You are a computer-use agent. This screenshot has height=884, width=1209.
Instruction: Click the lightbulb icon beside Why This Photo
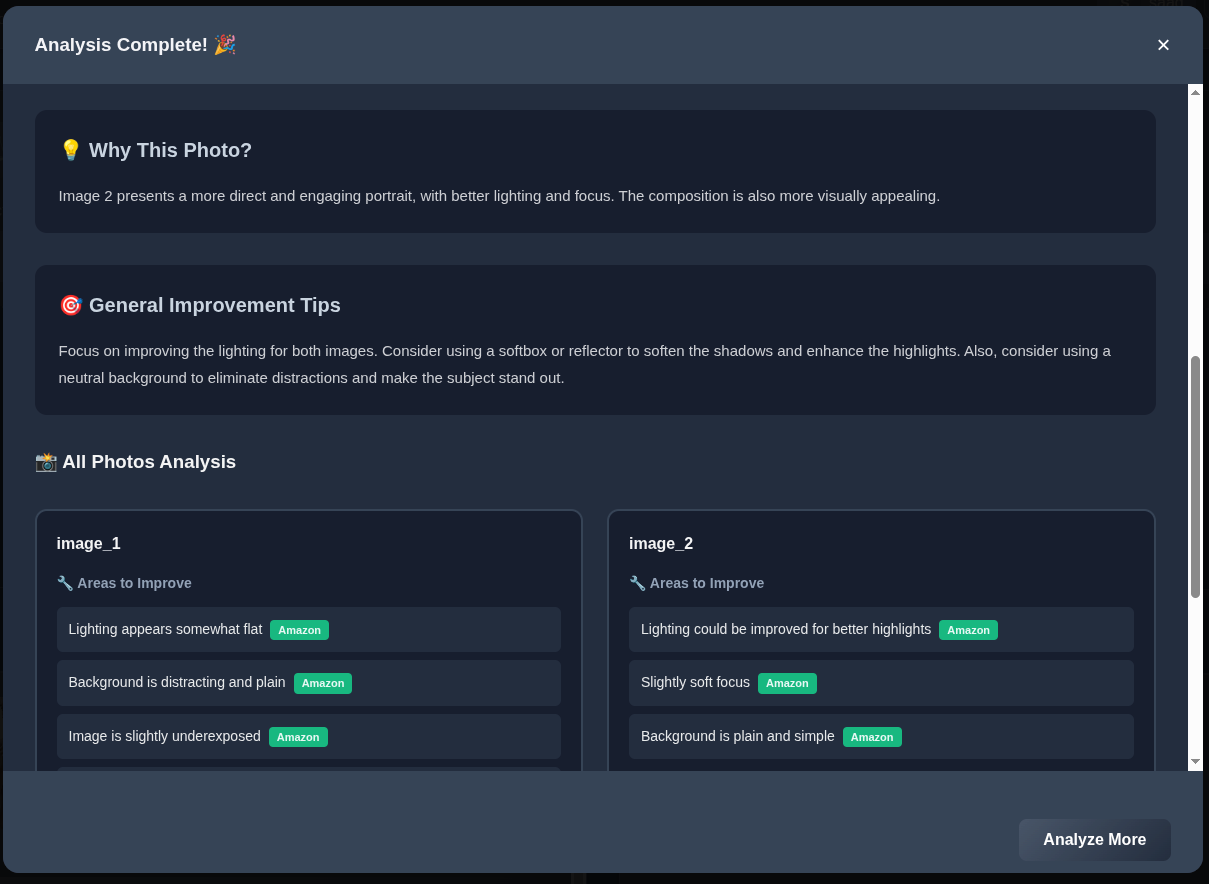(70, 150)
